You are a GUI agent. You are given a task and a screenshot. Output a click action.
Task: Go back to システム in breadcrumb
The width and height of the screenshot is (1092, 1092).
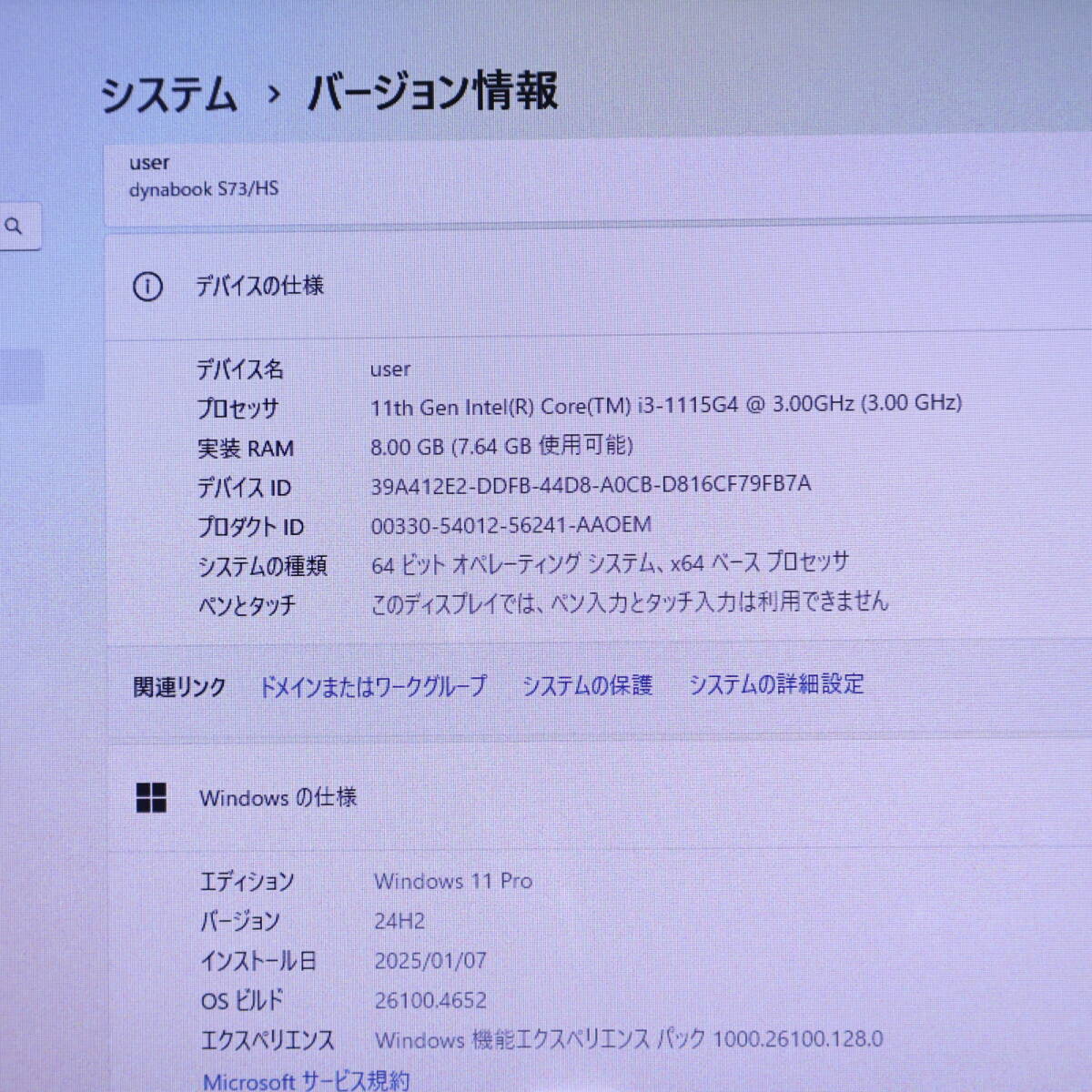168,95
